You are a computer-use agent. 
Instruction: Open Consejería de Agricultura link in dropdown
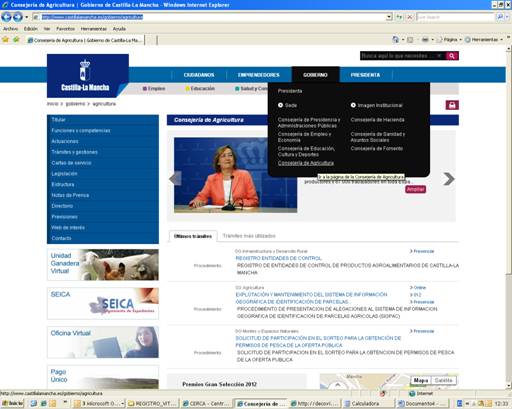306,163
